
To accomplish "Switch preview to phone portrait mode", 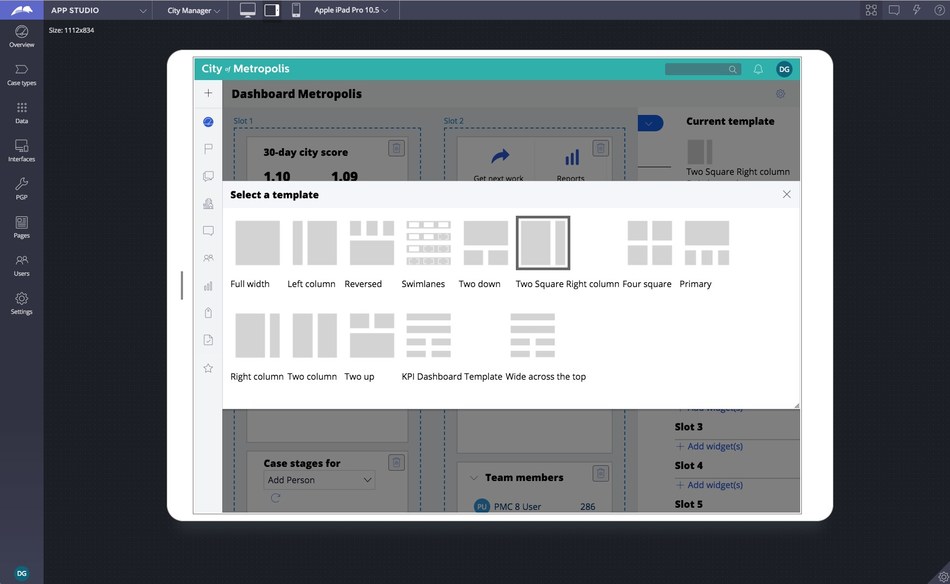I will 295,9.
